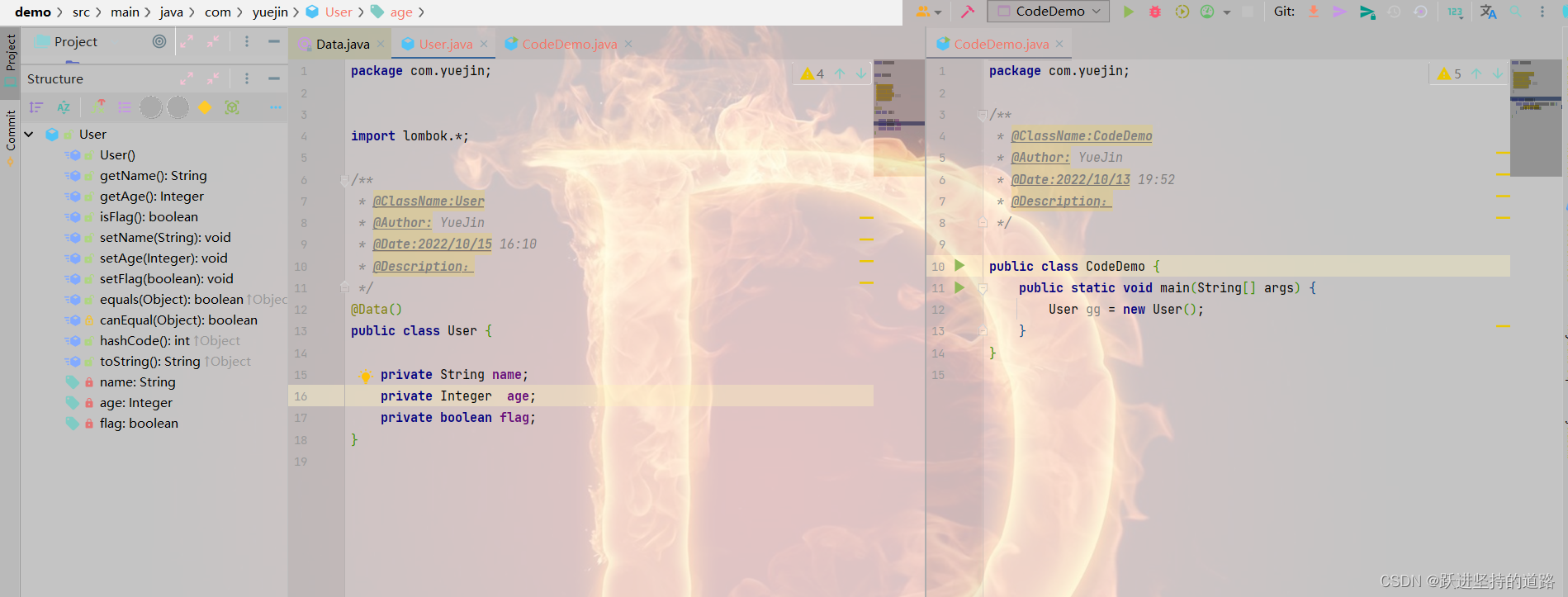Viewport: 1568px width, 597px height.
Task: Click the stop button in run toolbar
Action: pos(1248,12)
